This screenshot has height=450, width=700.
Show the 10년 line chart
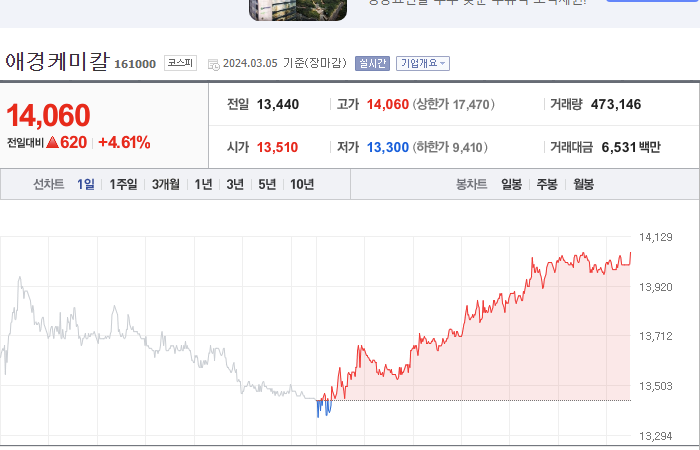point(302,184)
